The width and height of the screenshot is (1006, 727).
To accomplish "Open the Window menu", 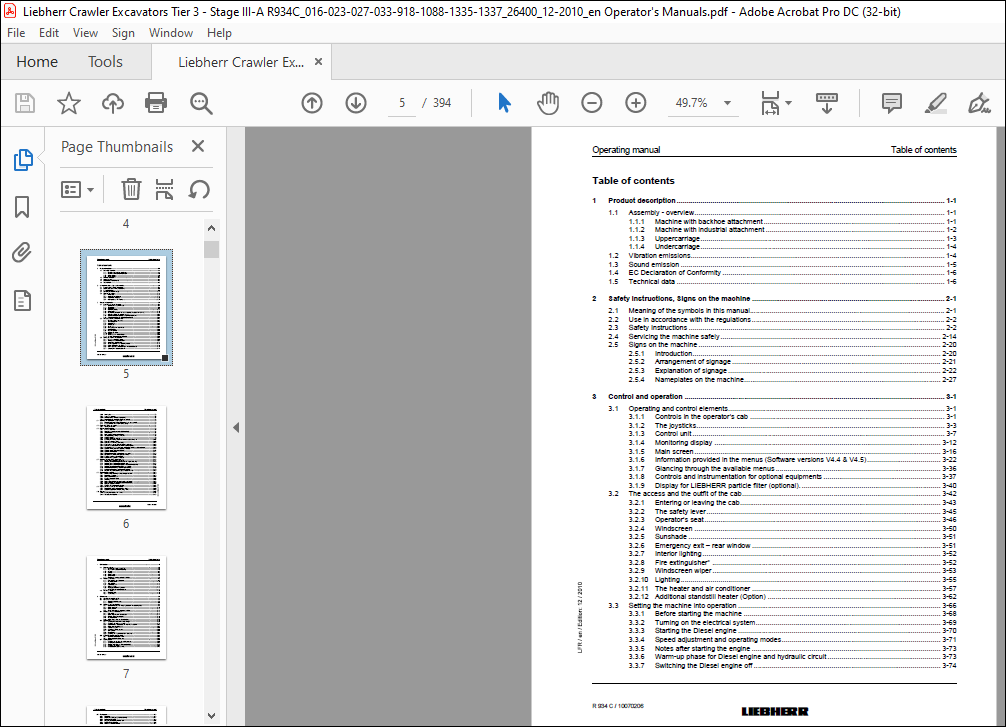I will coord(171,33).
